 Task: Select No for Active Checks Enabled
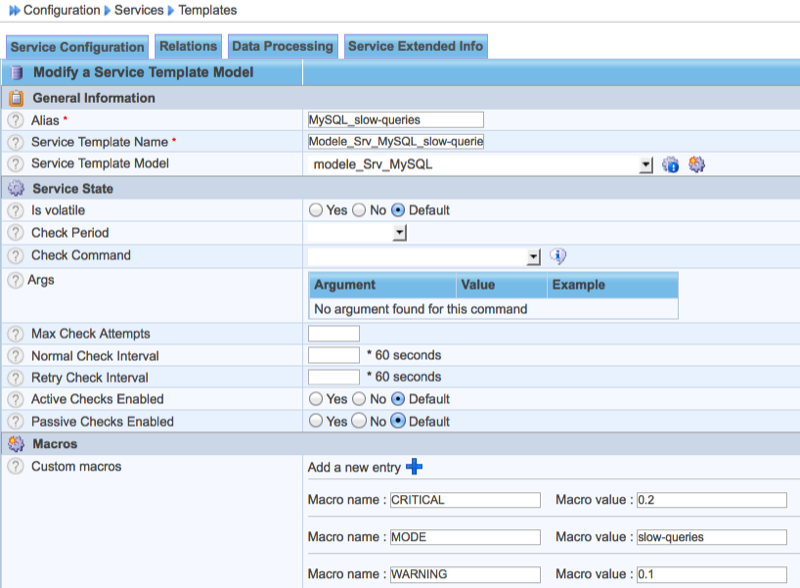click(360, 399)
